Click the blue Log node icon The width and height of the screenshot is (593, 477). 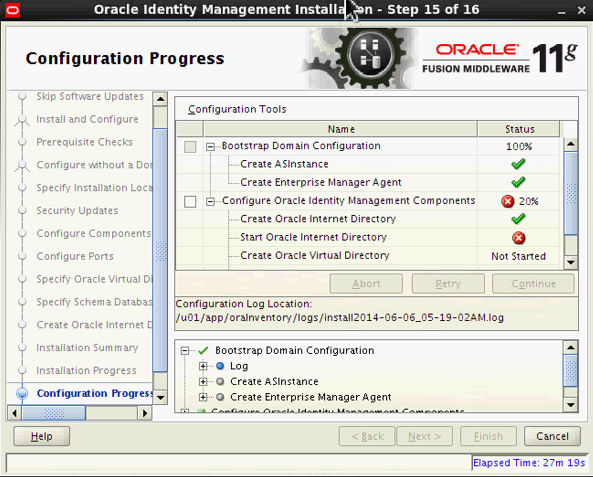[x=220, y=366]
